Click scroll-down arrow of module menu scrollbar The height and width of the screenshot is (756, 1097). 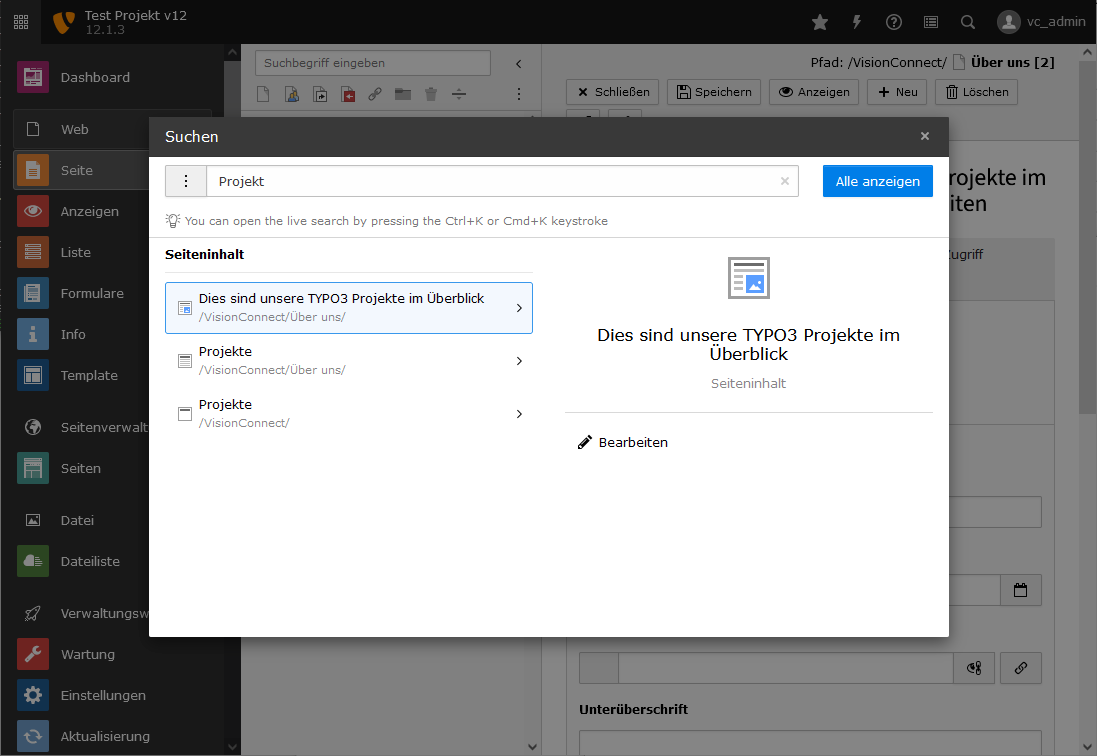(232, 747)
